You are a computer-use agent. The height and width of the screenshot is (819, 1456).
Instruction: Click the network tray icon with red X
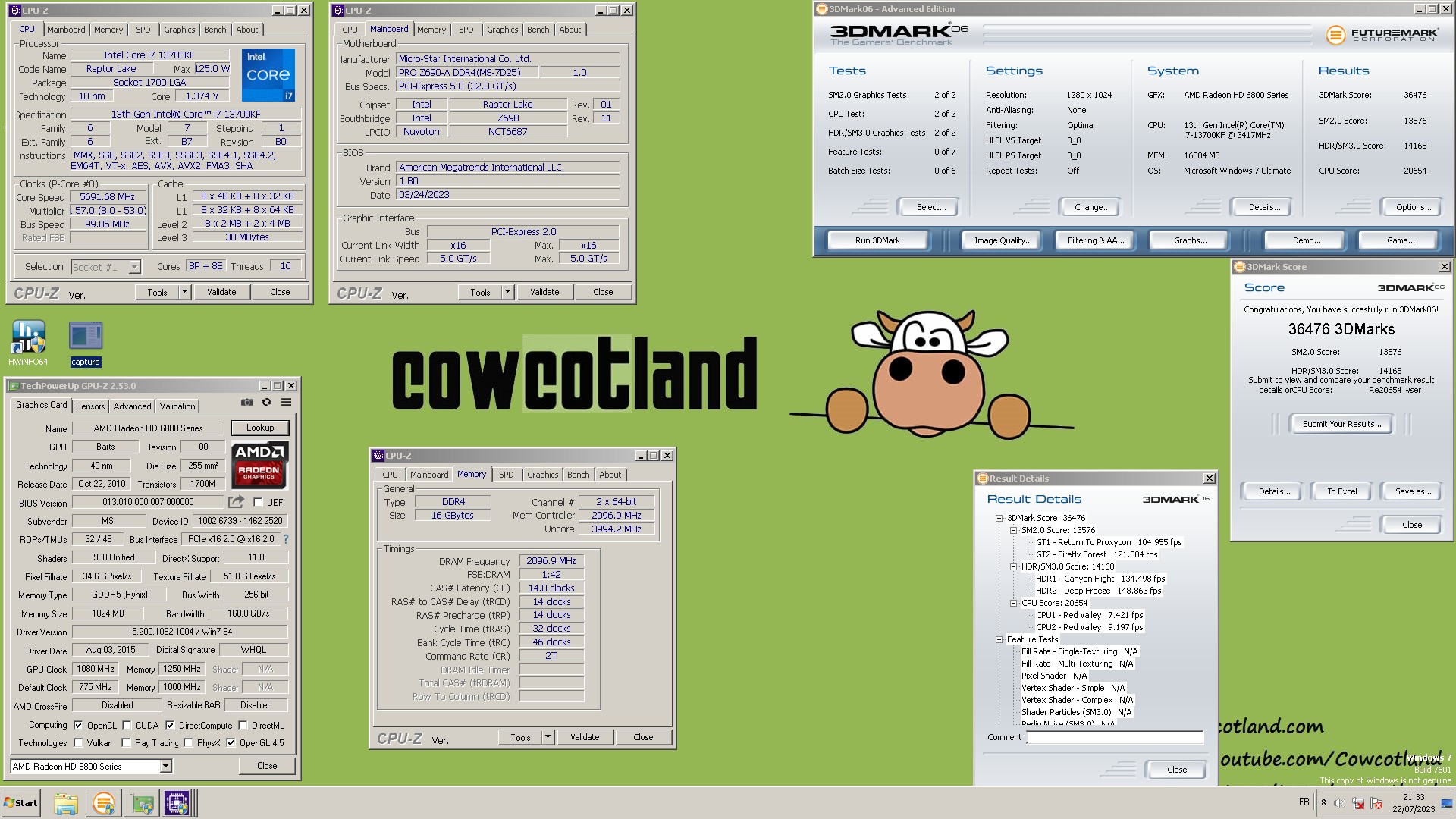pyautogui.click(x=1358, y=803)
